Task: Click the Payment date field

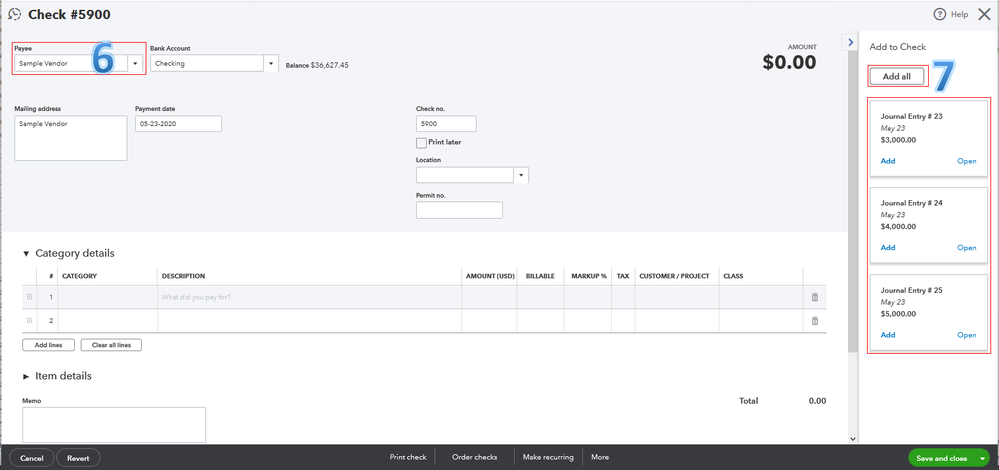Action: point(178,124)
